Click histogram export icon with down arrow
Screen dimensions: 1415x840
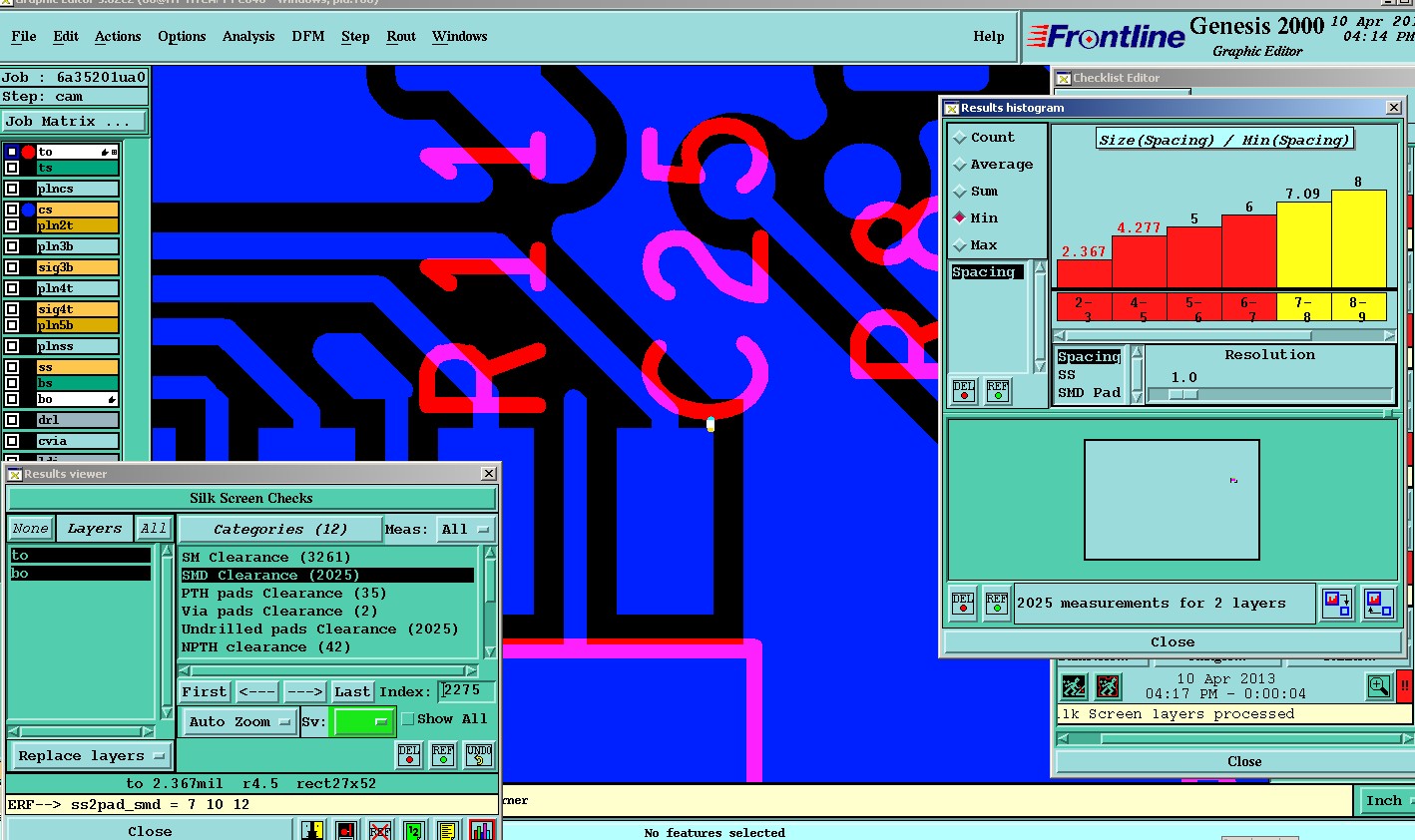(x=1336, y=603)
